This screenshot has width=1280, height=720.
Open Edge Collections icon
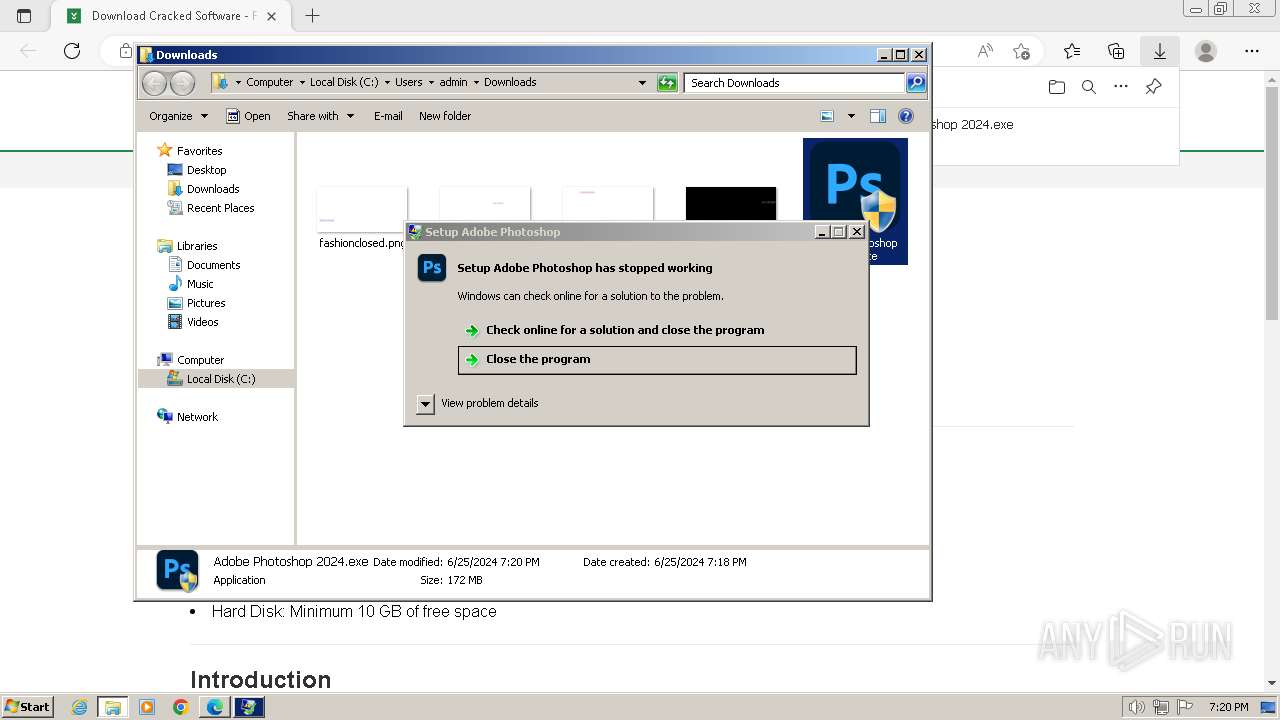(x=1116, y=51)
